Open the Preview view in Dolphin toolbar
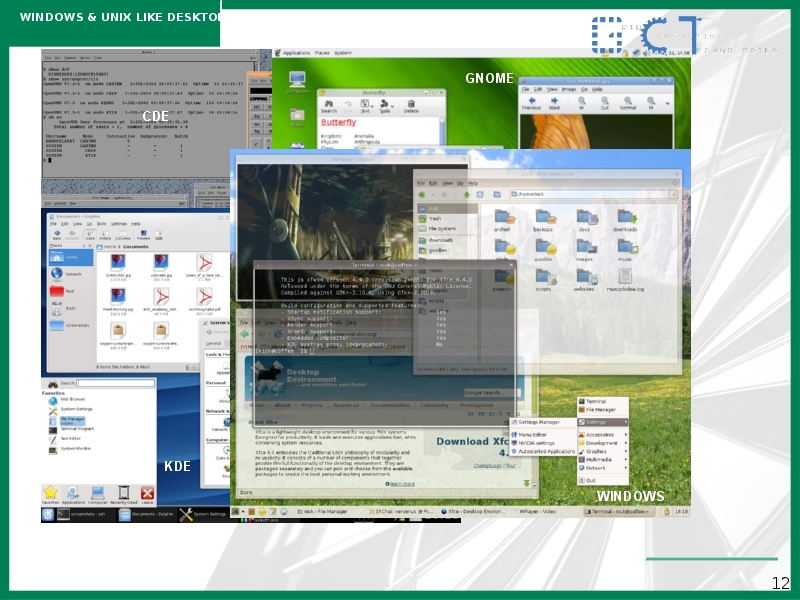 143,234
